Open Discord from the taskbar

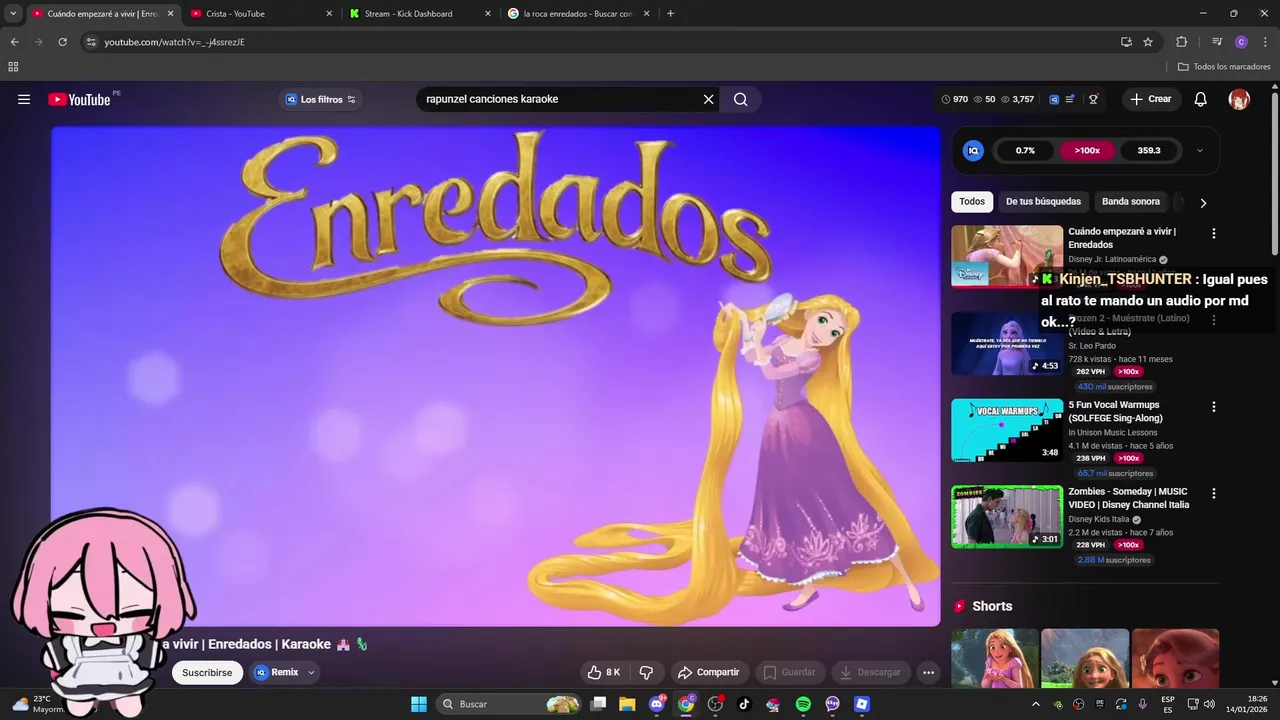(x=657, y=704)
